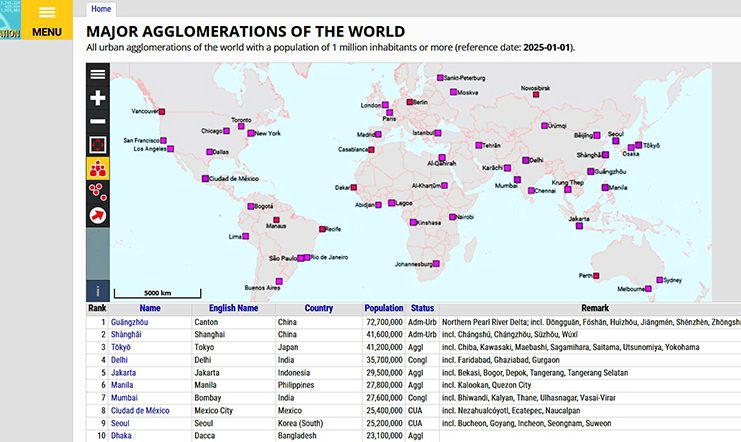Click the Tokyo marker on the map
This screenshot has width=741, height=442.
coord(639,145)
